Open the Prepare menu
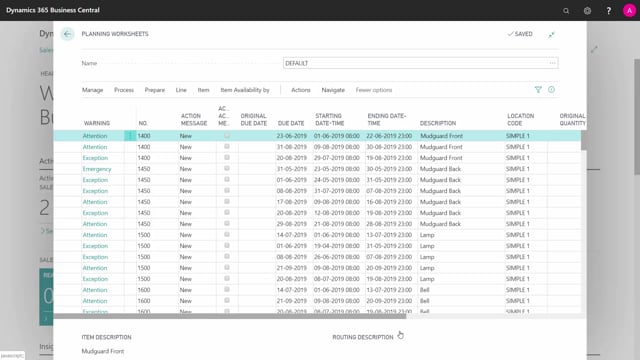 pyautogui.click(x=155, y=90)
